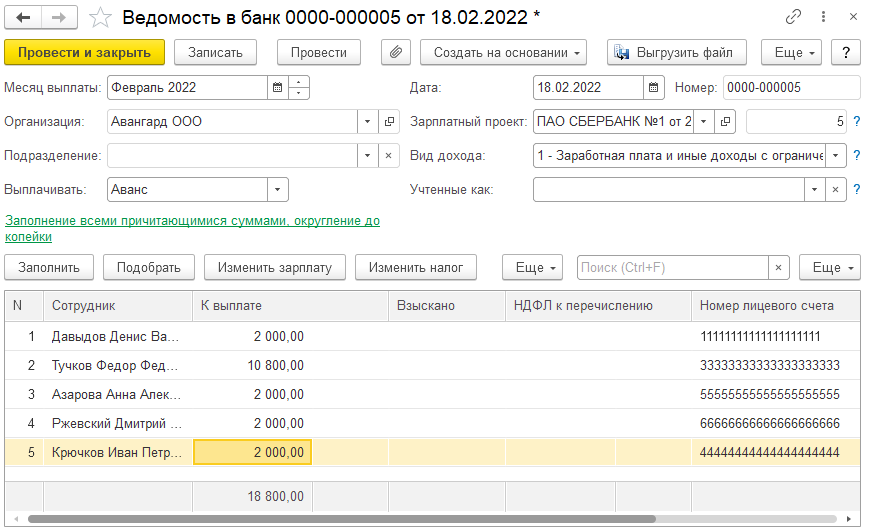Open the Заполнение всеми причитающимися суммами link

pyautogui.click(x=192, y=228)
